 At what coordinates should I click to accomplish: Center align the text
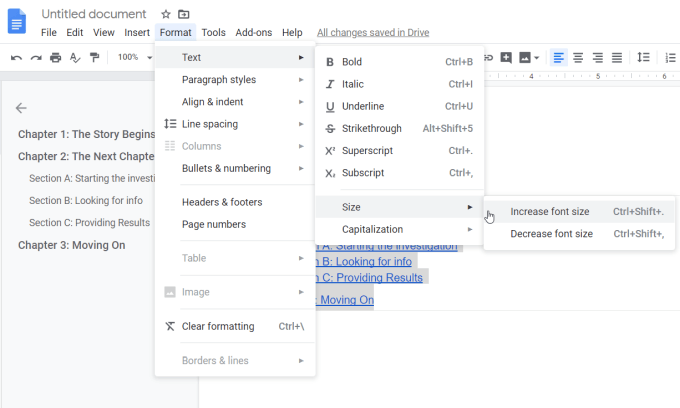578,57
